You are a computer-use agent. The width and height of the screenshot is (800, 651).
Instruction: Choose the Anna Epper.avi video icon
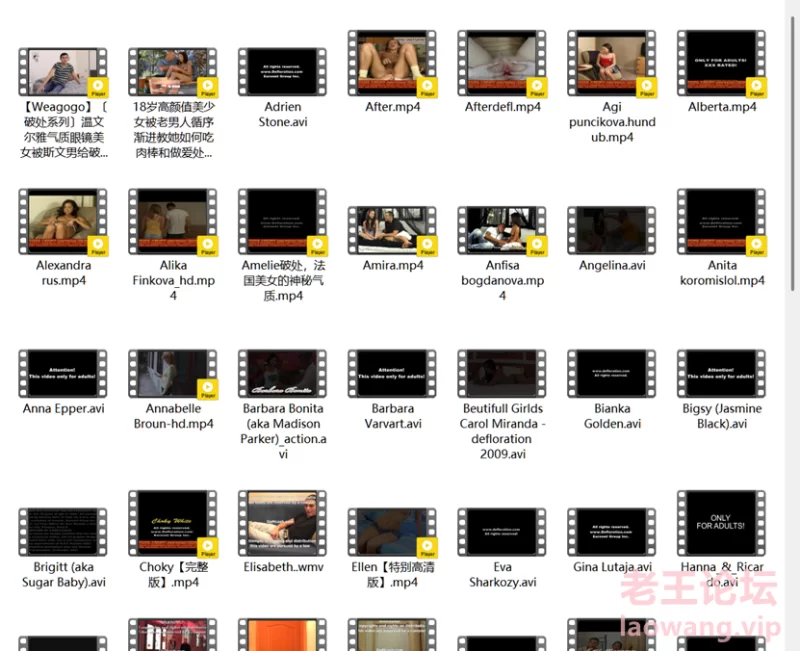tap(63, 373)
